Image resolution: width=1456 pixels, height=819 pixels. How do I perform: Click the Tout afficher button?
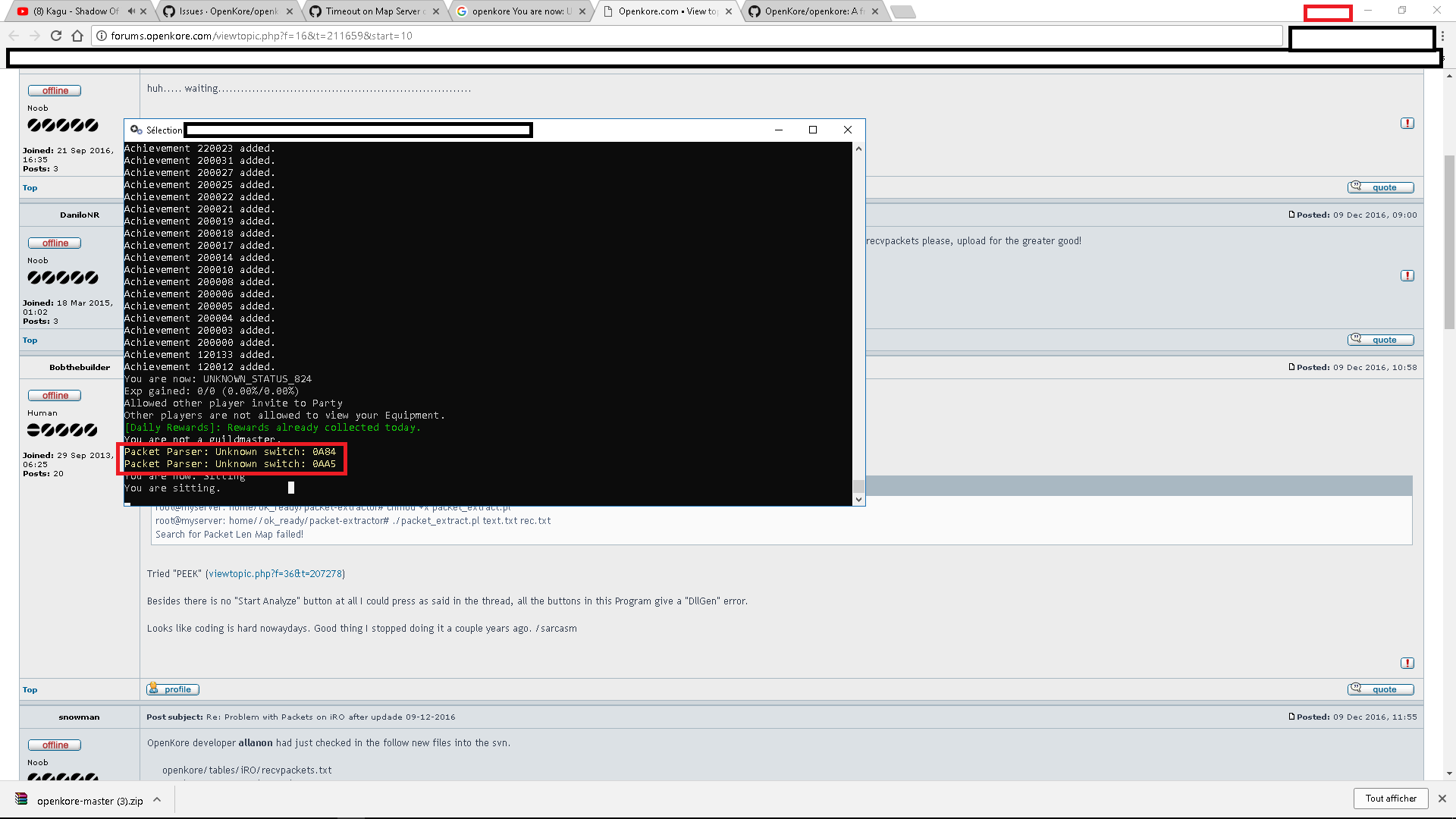pos(1390,798)
